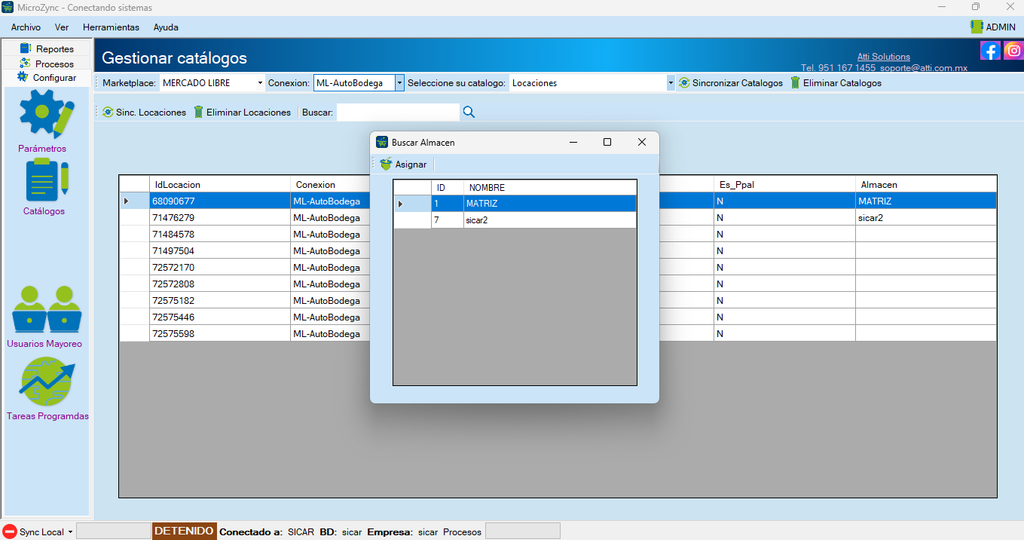Screen dimensions: 1024x540
Task: Expand the Seleccione su catalogo dropdown
Action: coord(670,83)
